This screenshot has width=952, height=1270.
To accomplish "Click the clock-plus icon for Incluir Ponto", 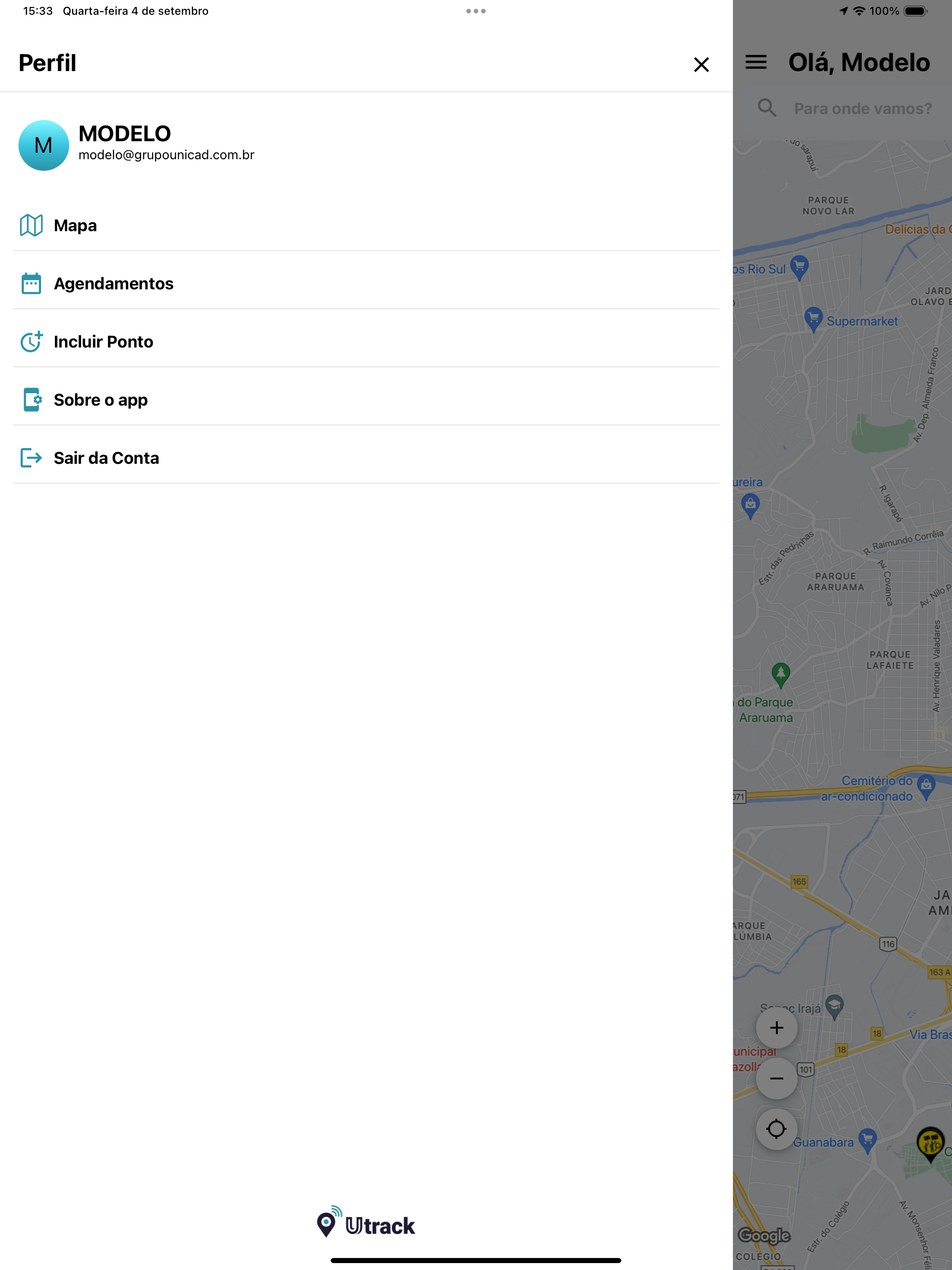I will pos(31,341).
